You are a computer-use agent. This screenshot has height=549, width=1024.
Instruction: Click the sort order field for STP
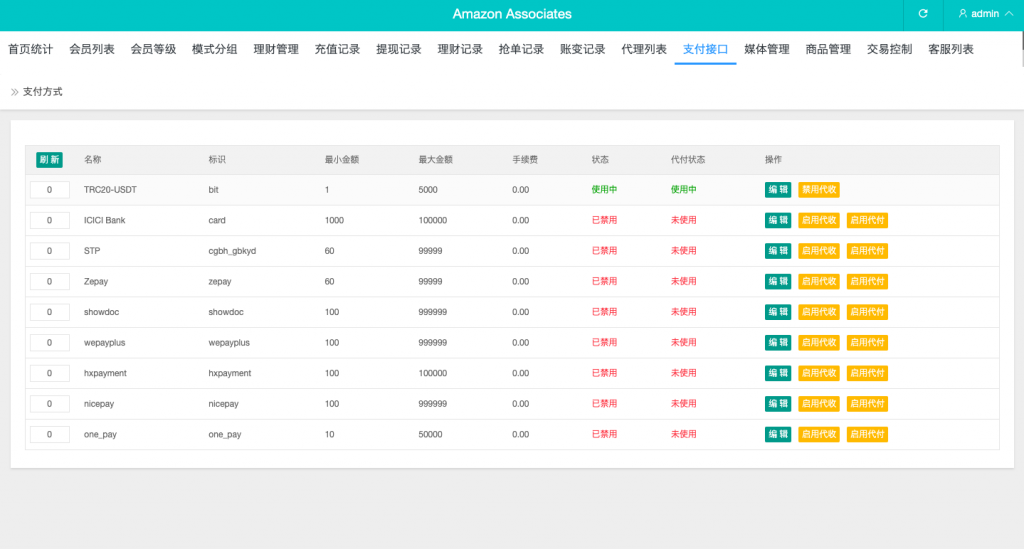(x=50, y=251)
